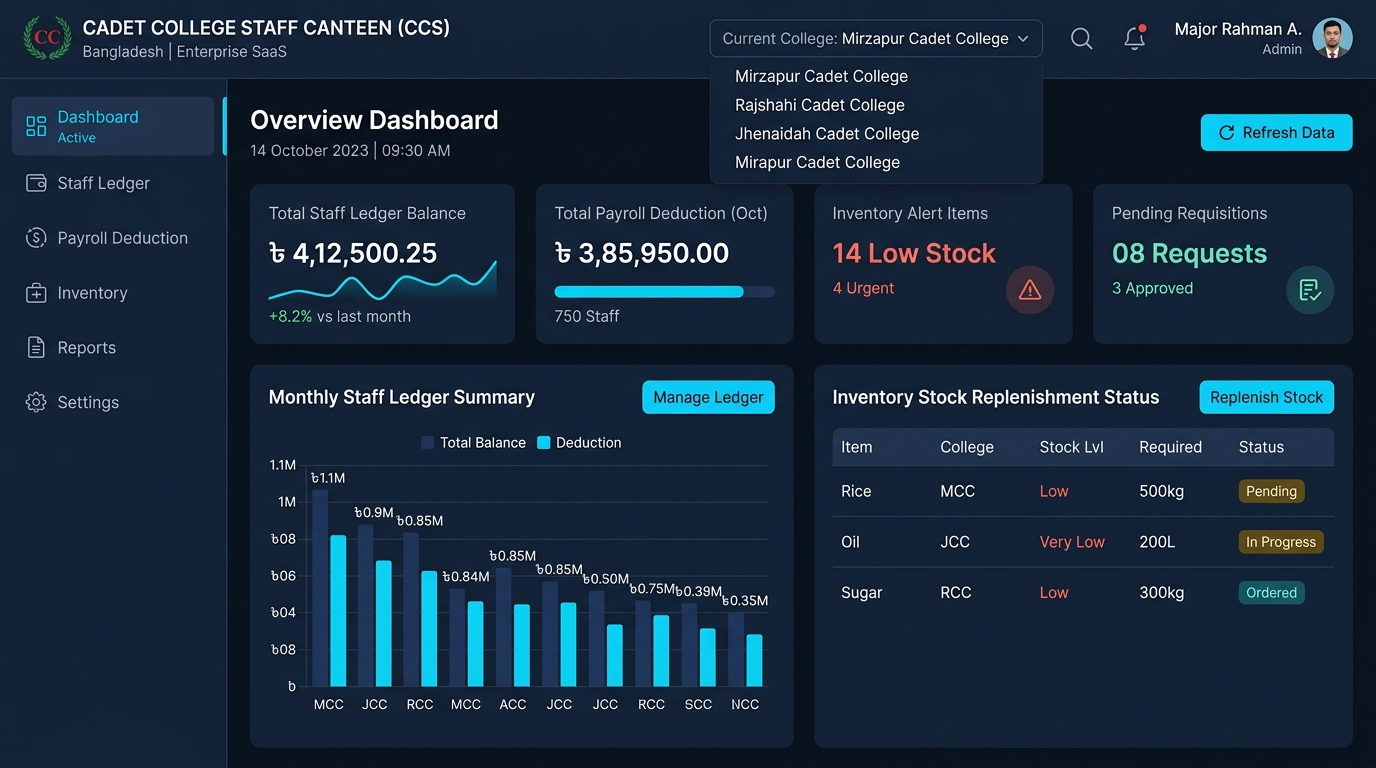Click the Replenish Stock button
Viewport: 1376px width, 768px height.
[1266, 397]
